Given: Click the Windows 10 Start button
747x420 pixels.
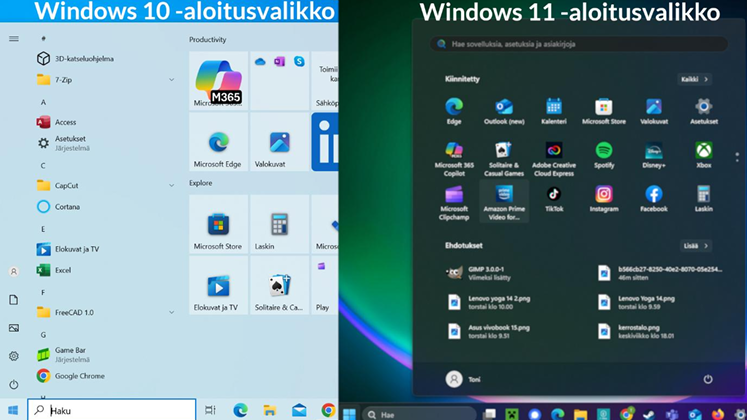Looking at the screenshot, I should [13, 410].
